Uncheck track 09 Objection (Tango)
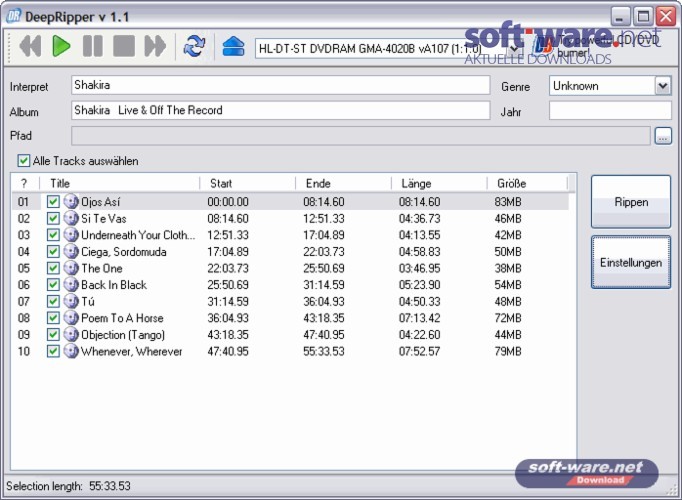 (x=53, y=334)
